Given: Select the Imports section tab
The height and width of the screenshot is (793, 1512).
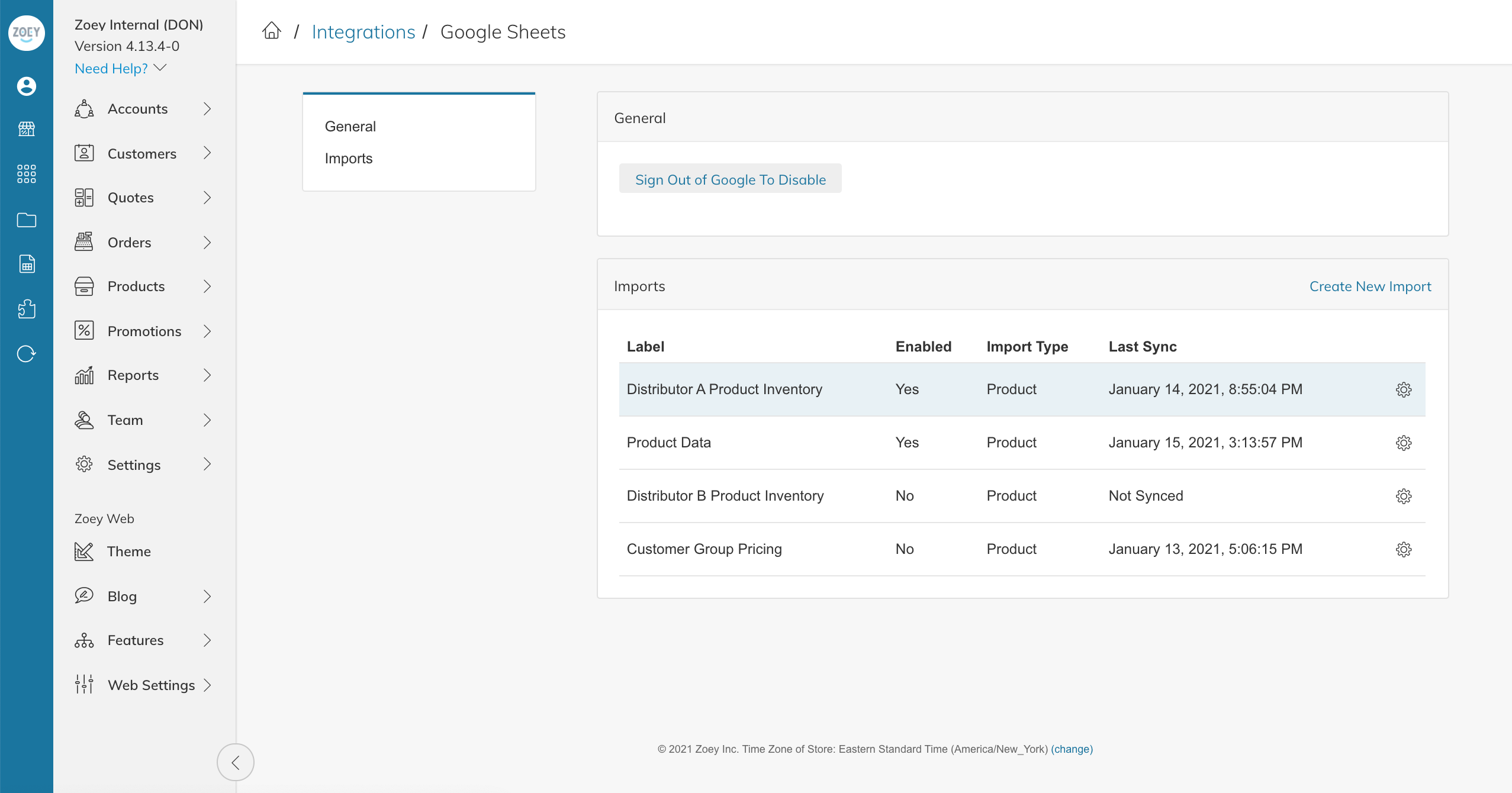Looking at the screenshot, I should tap(349, 159).
